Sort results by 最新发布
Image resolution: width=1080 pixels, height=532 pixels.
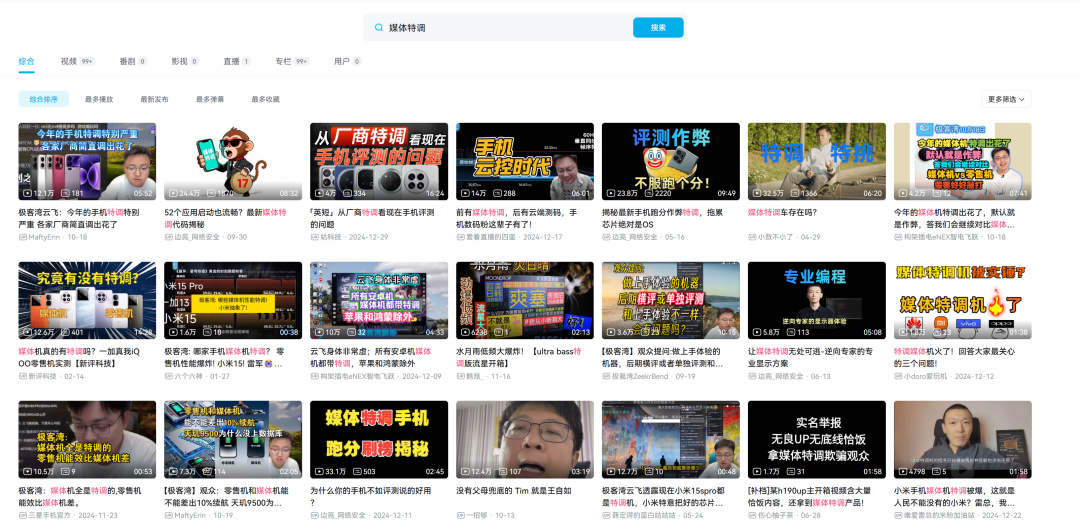pyautogui.click(x=154, y=99)
